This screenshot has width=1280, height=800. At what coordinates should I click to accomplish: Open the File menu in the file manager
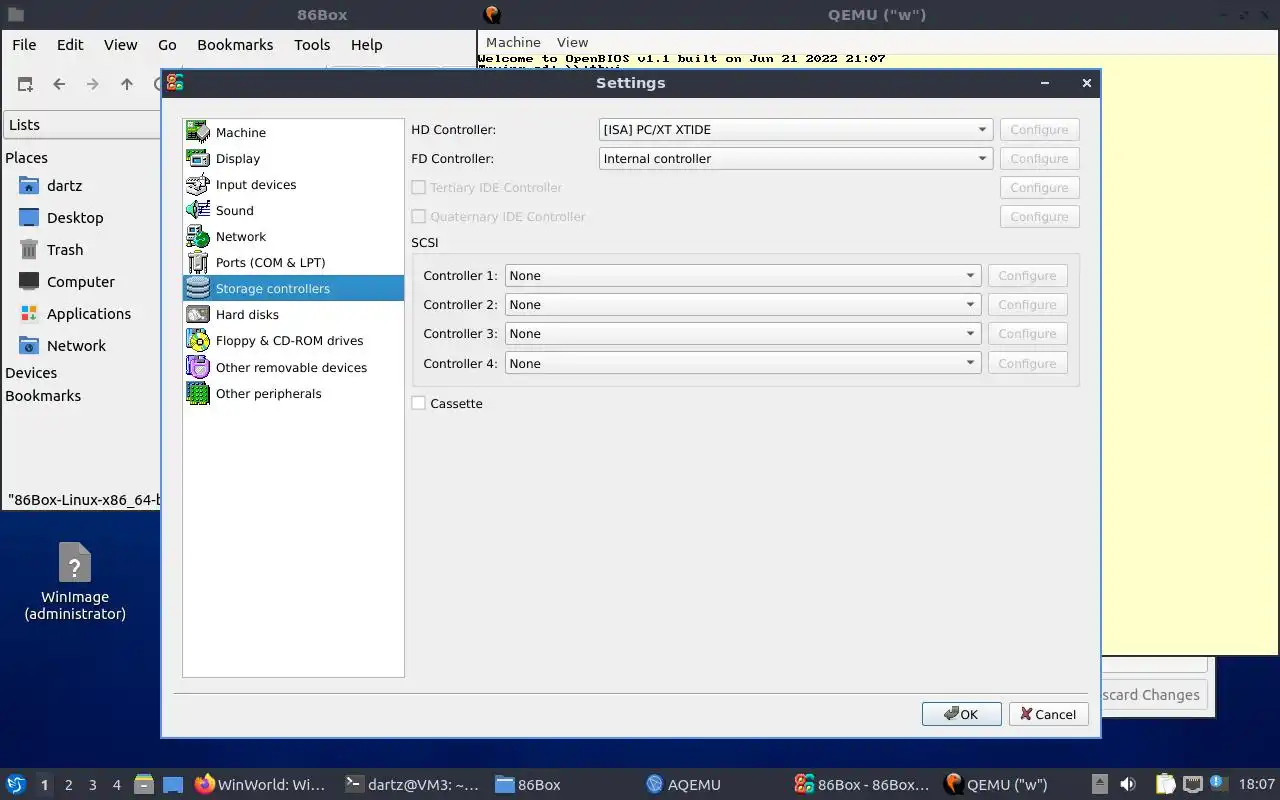(x=24, y=44)
